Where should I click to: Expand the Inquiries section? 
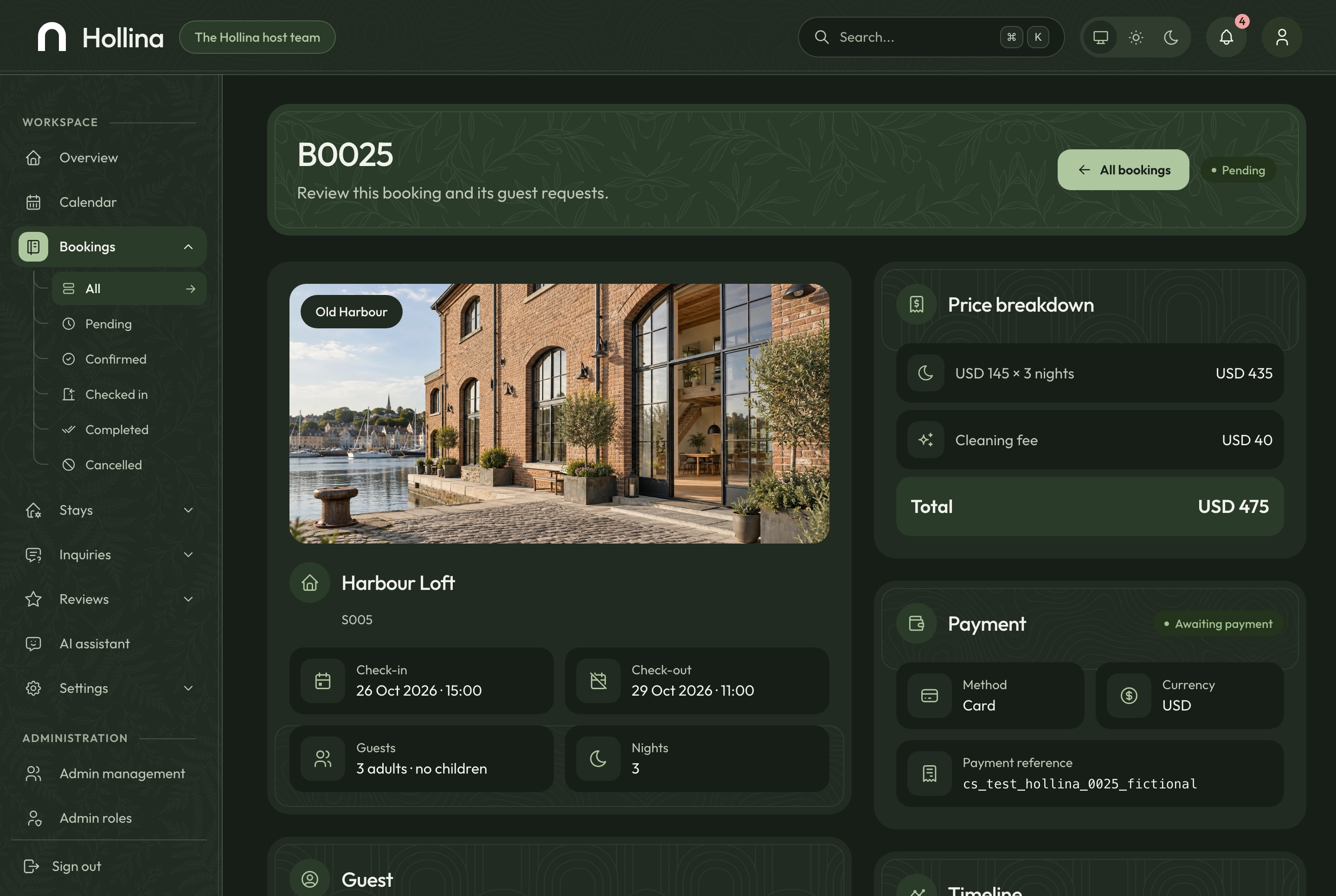(x=109, y=555)
